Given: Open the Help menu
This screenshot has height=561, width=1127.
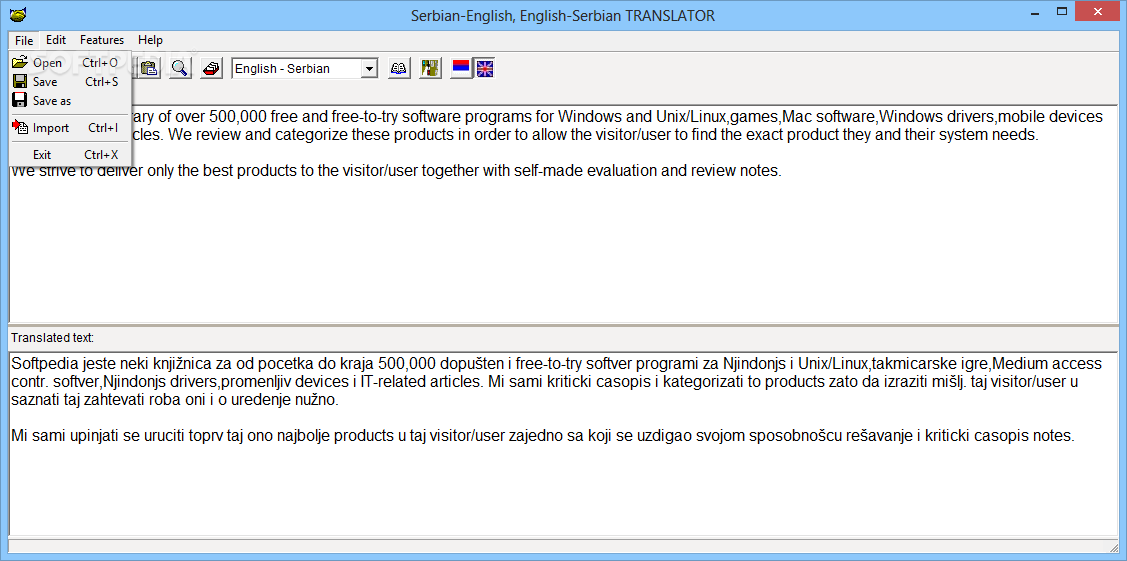Looking at the screenshot, I should point(150,40).
